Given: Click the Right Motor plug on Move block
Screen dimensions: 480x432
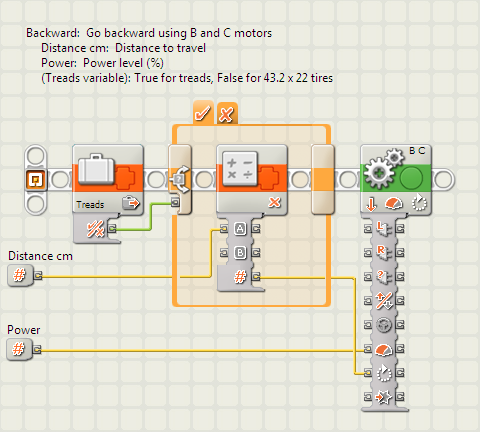Looking at the screenshot, I should click(368, 253).
